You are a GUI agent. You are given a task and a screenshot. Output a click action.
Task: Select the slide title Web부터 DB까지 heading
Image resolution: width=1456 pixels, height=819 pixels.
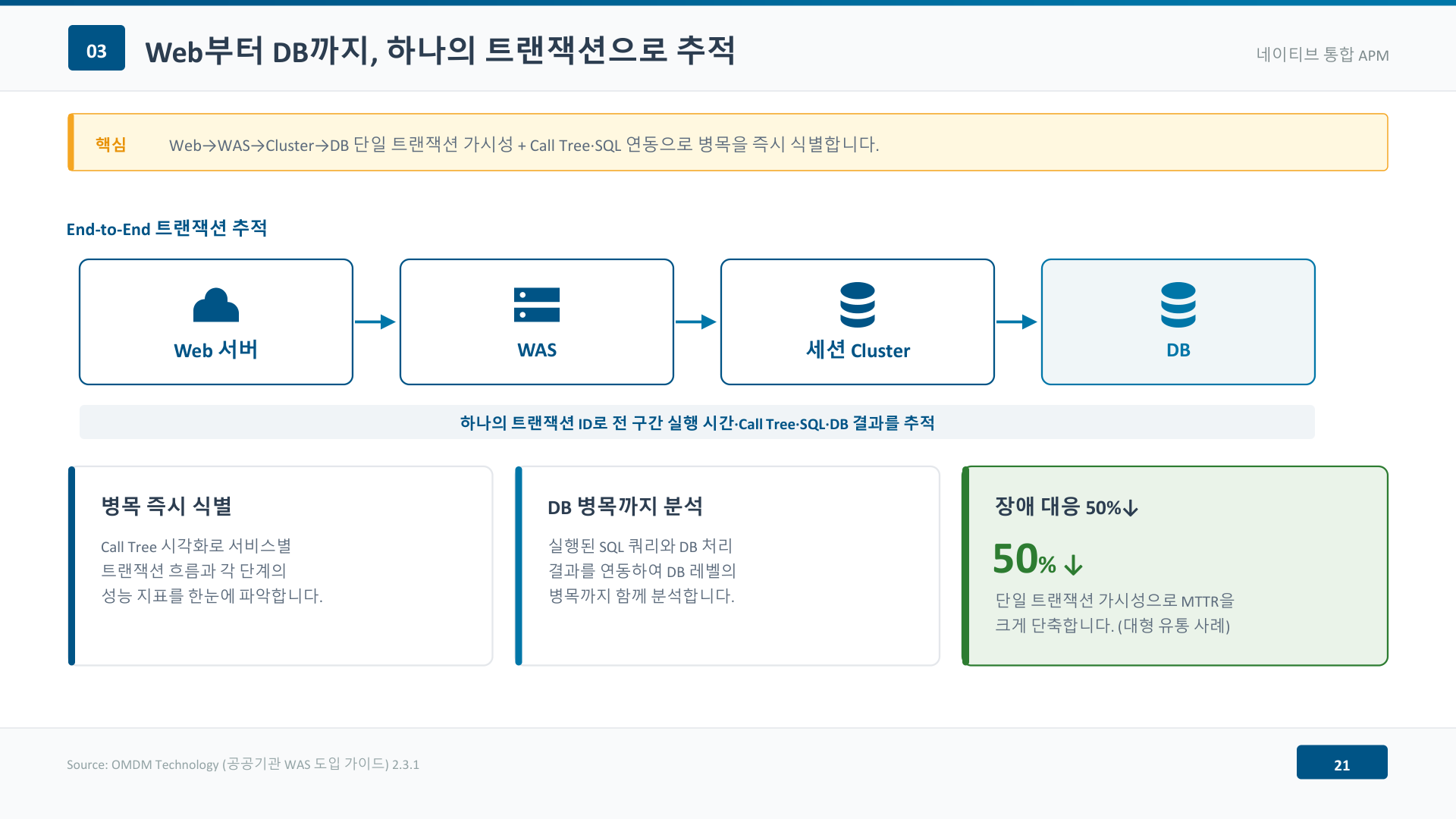point(440,51)
